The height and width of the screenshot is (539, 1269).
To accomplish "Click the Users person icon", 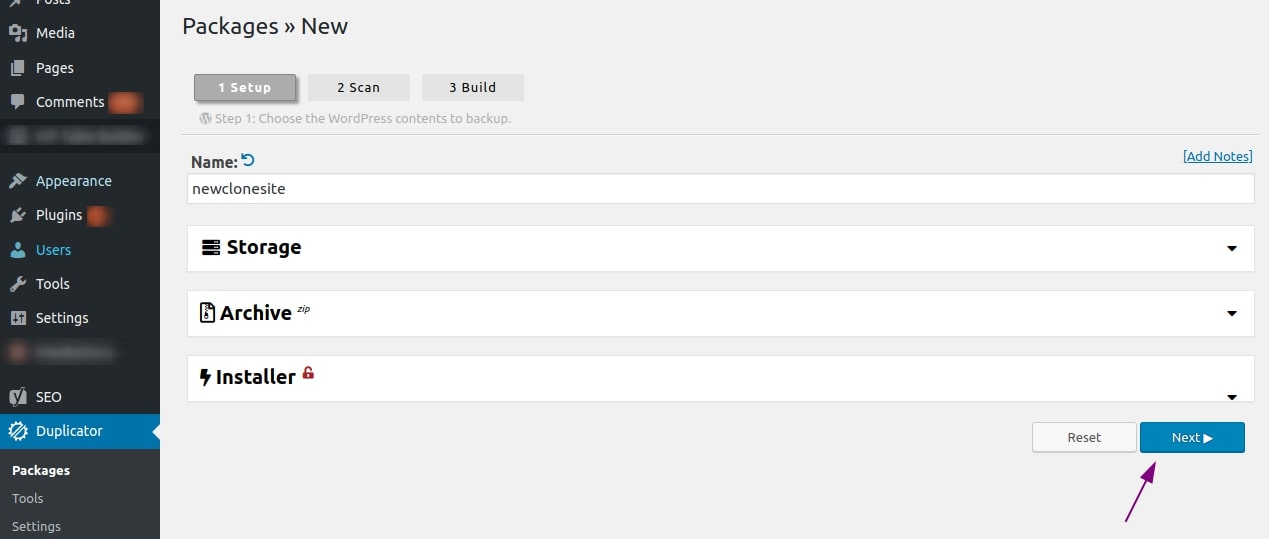I will 18,250.
